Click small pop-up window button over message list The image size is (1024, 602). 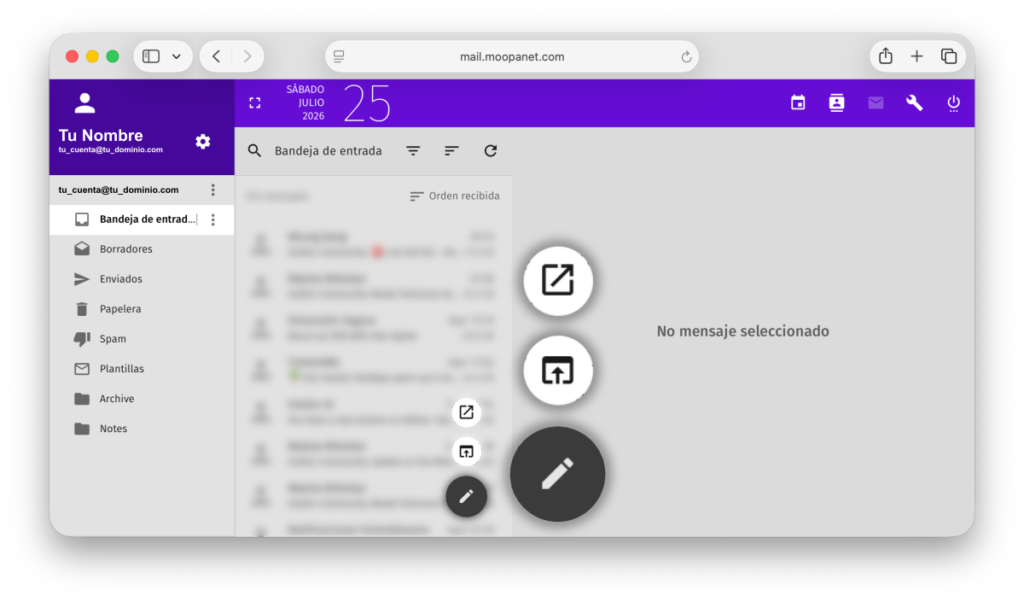point(466,451)
